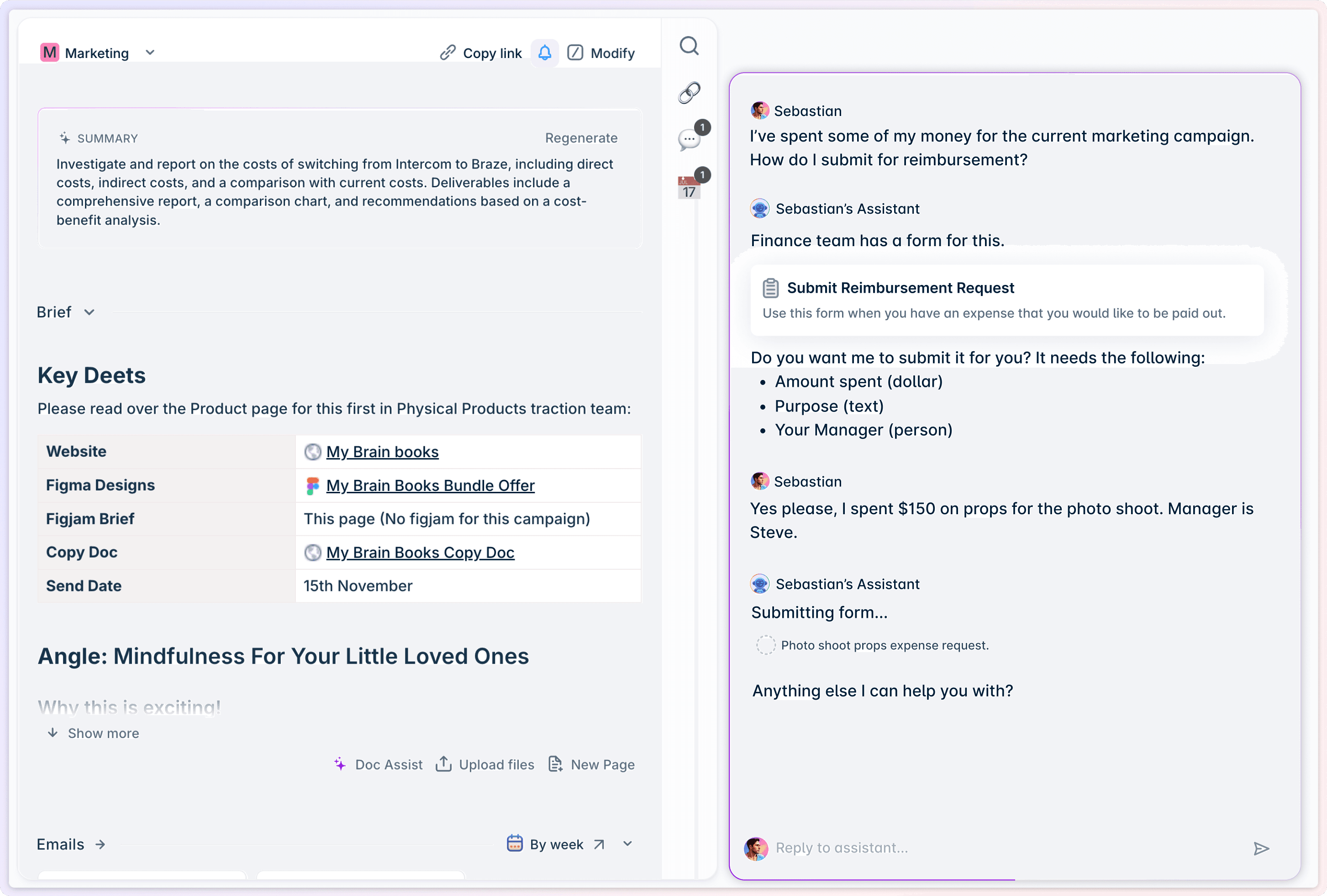This screenshot has height=896, width=1327.
Task: Open the My Brain books link
Action: coord(382,452)
